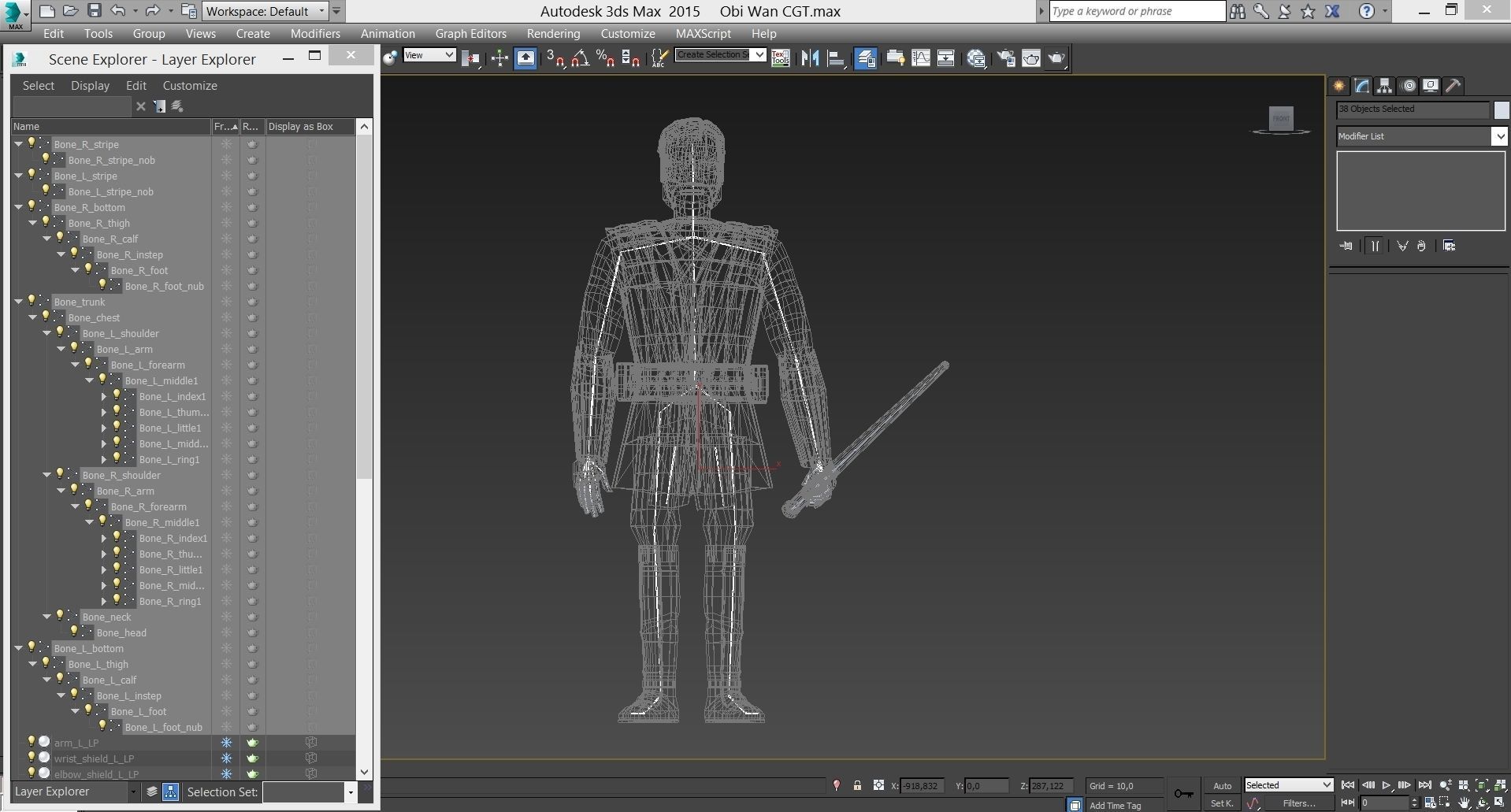Open the Motion command panel tab
1511x812 pixels.
pyautogui.click(x=1409, y=86)
